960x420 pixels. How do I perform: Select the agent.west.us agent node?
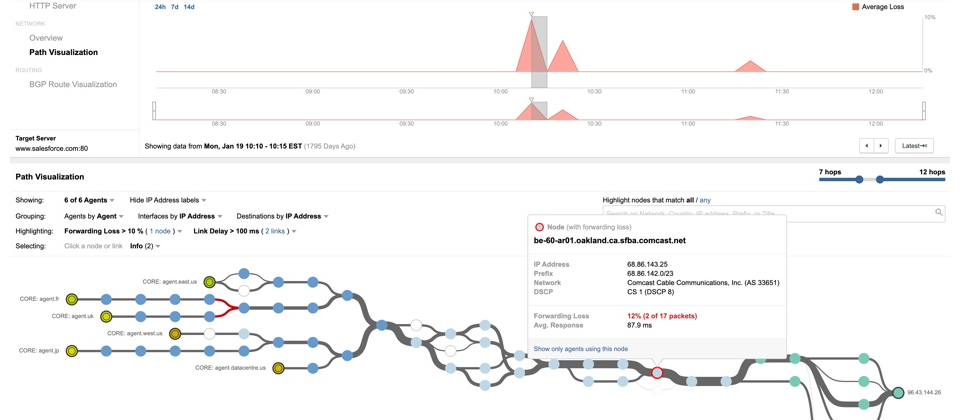coord(175,333)
